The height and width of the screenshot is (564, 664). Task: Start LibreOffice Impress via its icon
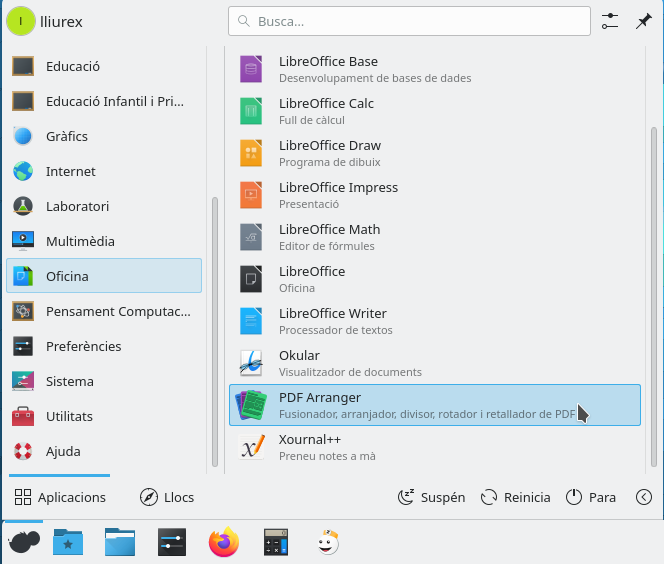pyautogui.click(x=251, y=195)
